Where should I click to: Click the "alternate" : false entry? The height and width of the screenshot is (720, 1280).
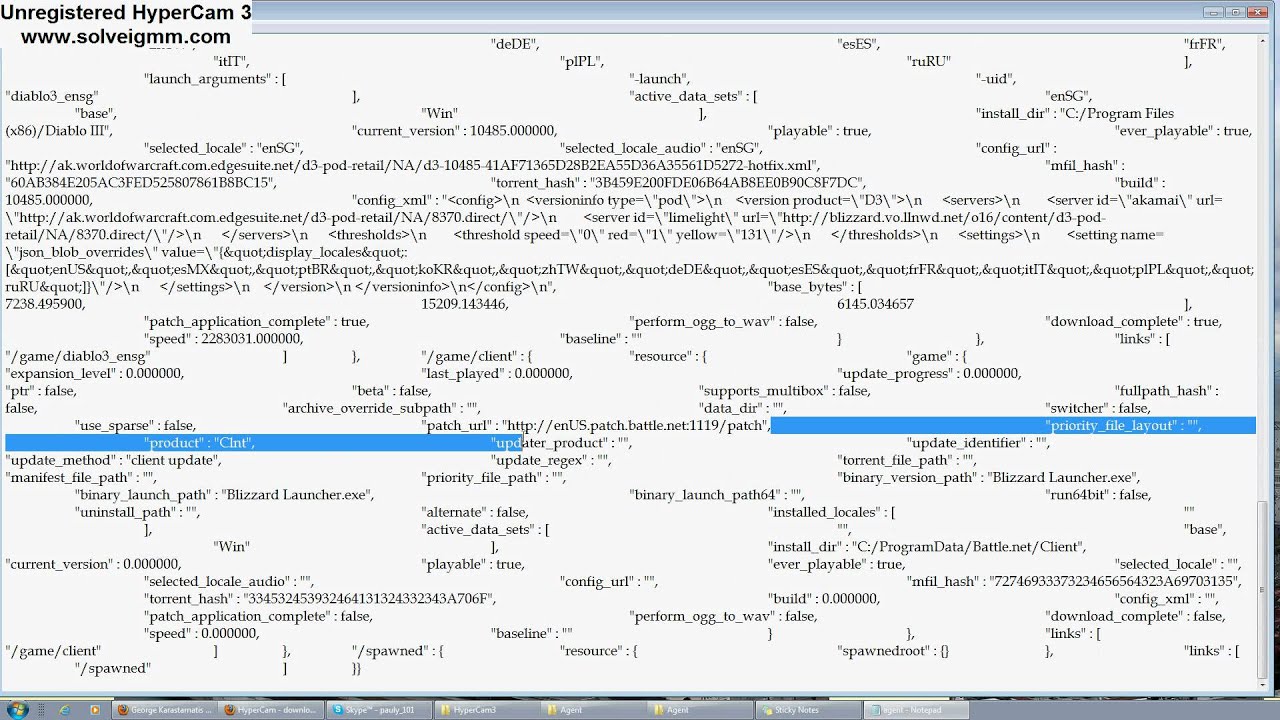[475, 513]
